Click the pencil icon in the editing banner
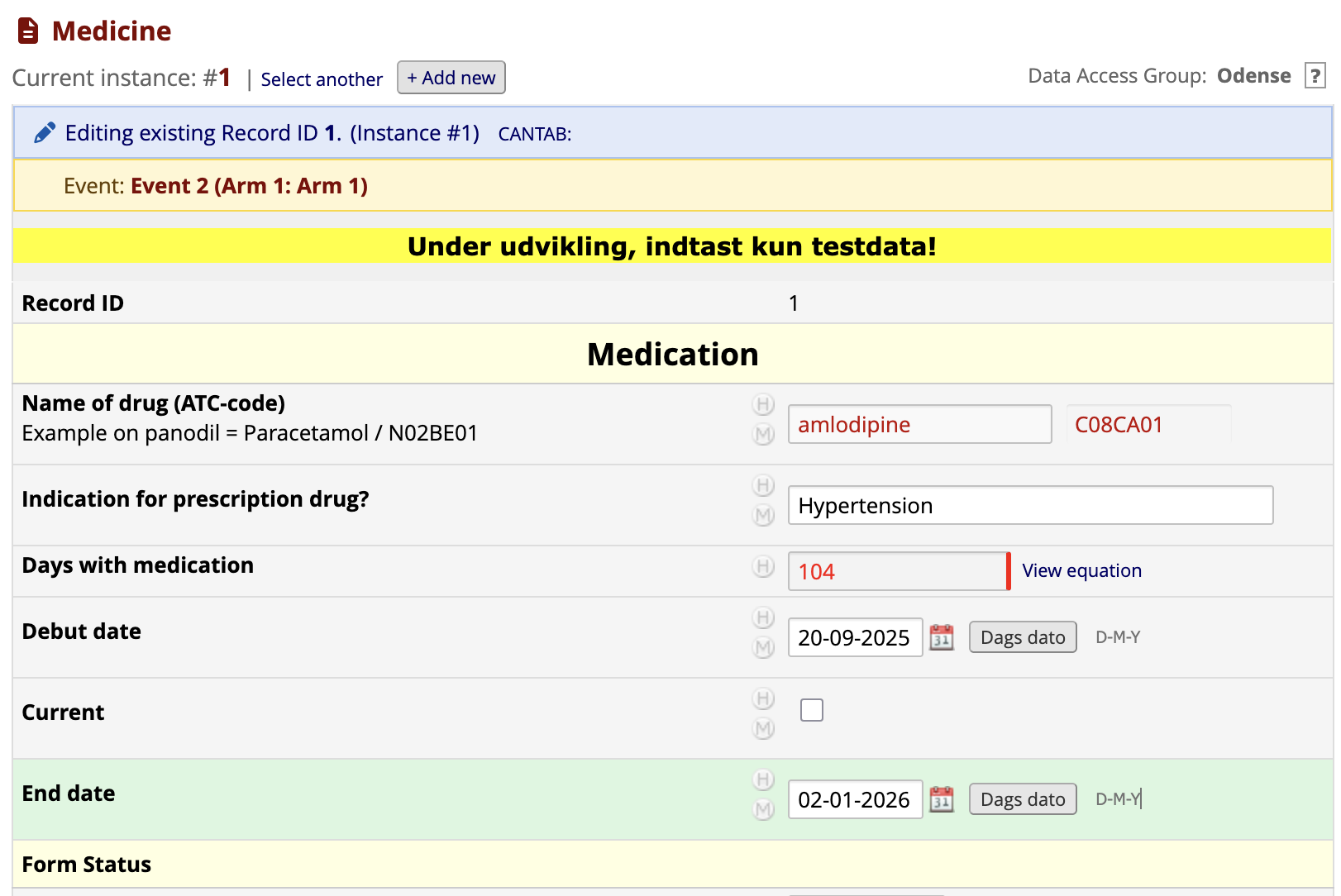The image size is (1341, 896). coord(45,131)
